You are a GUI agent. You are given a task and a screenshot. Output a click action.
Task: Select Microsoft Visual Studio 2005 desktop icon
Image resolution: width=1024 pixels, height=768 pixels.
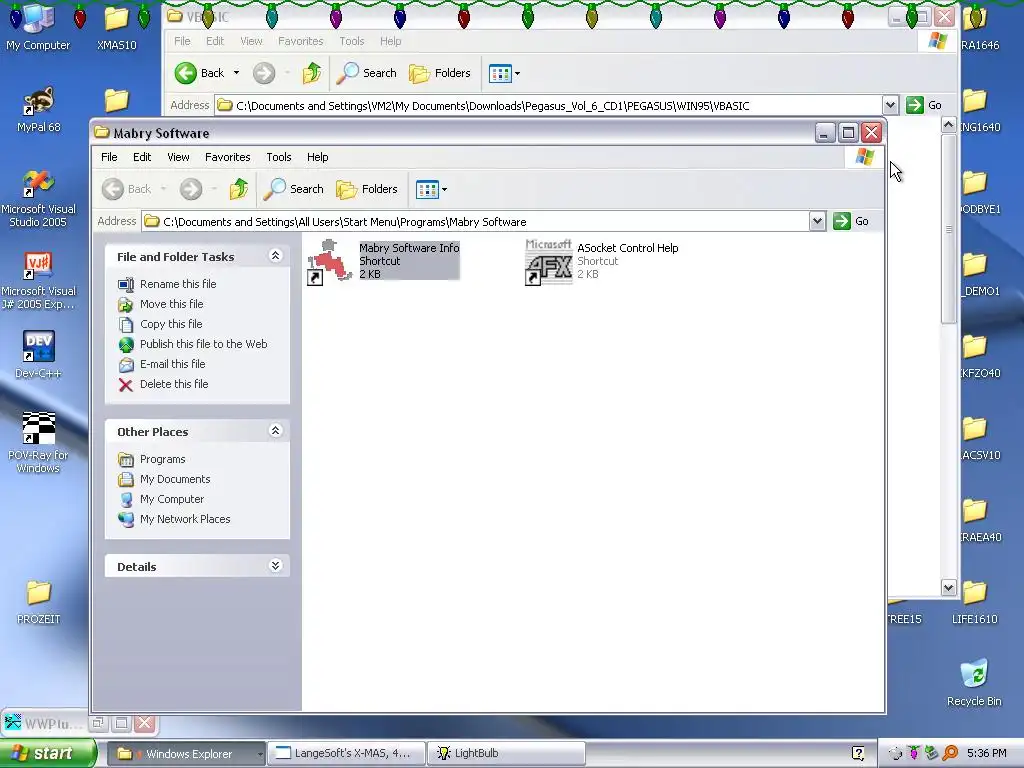(x=38, y=199)
